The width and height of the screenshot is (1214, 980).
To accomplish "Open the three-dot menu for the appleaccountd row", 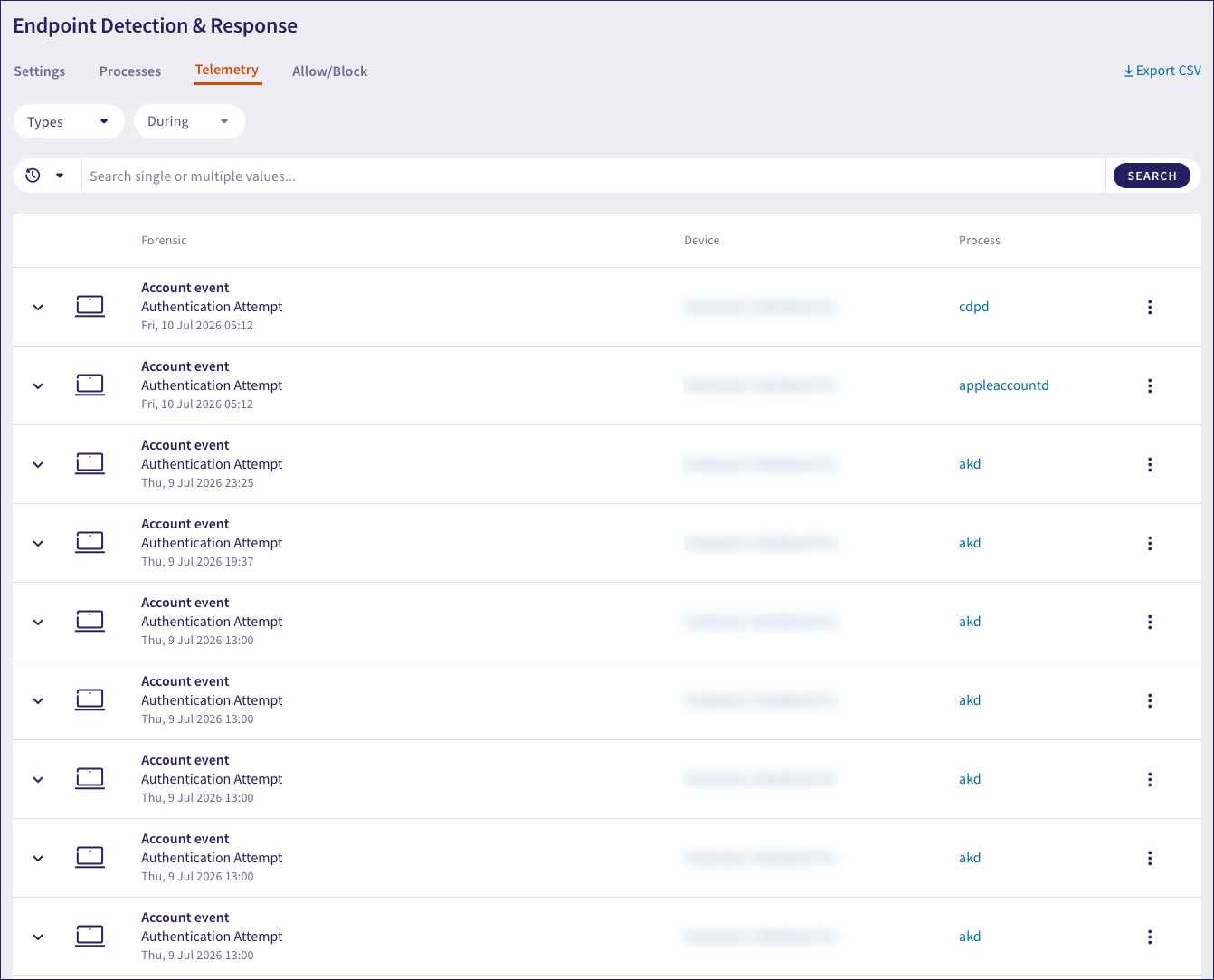I will click(x=1150, y=385).
